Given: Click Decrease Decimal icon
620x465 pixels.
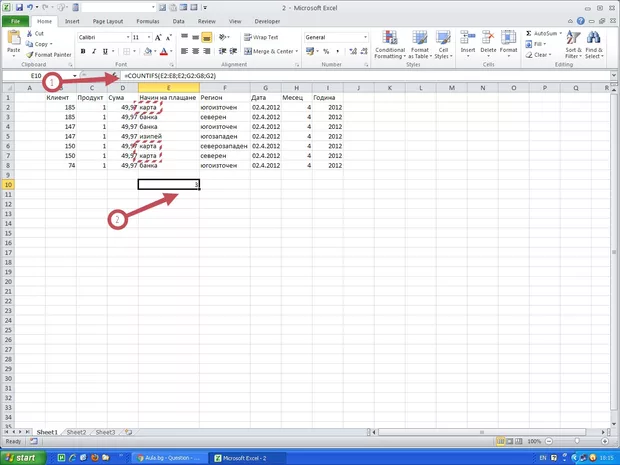Looking at the screenshot, I should coord(364,51).
